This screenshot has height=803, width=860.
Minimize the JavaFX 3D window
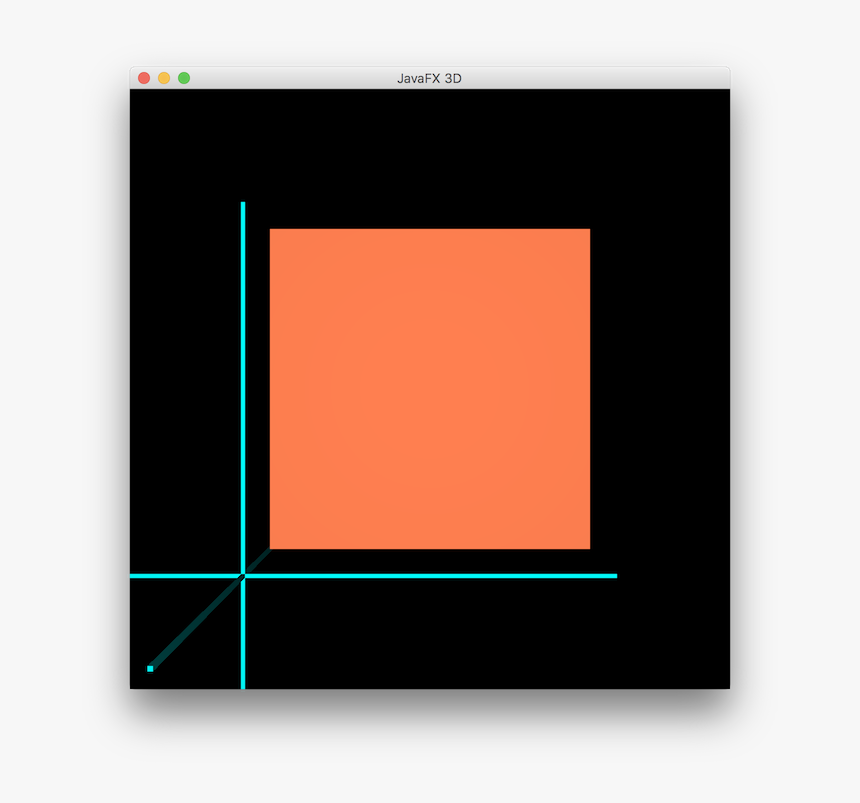[x=164, y=78]
